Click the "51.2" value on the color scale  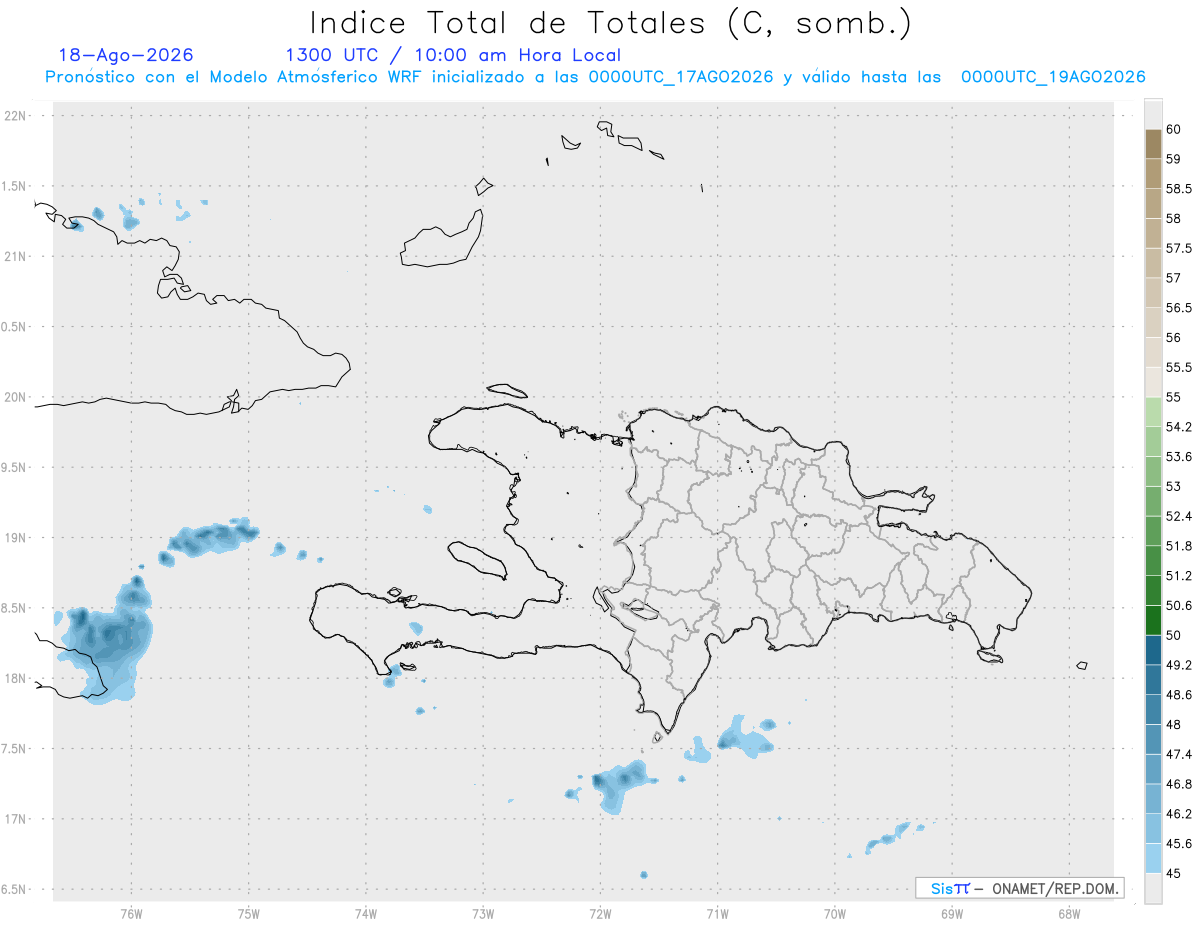pos(1178,576)
